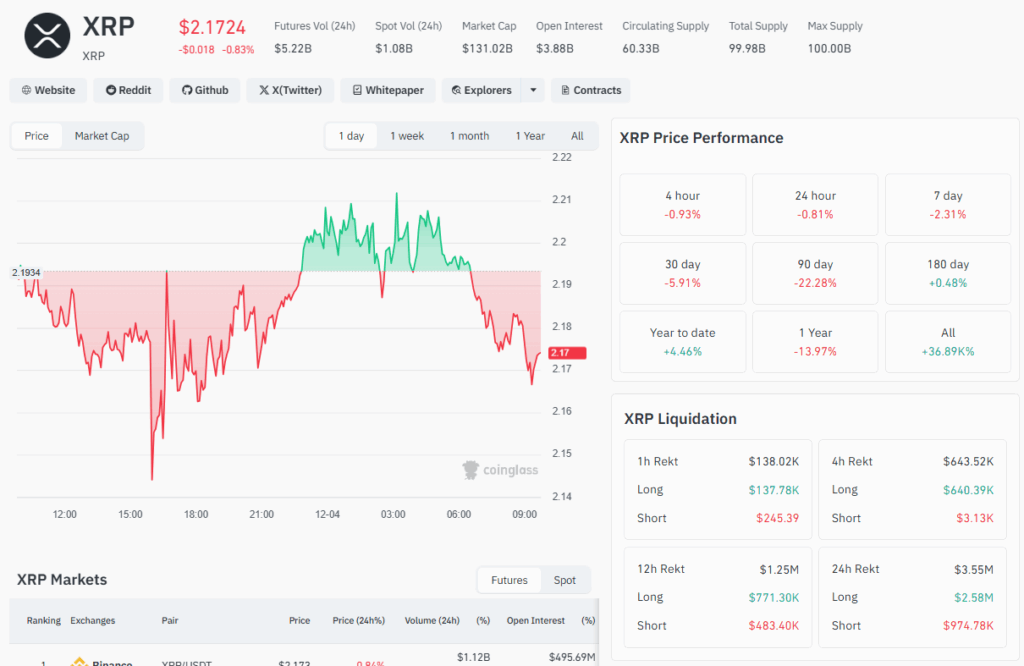Click the 24 hour performance card
The height and width of the screenshot is (666, 1024).
click(x=815, y=204)
